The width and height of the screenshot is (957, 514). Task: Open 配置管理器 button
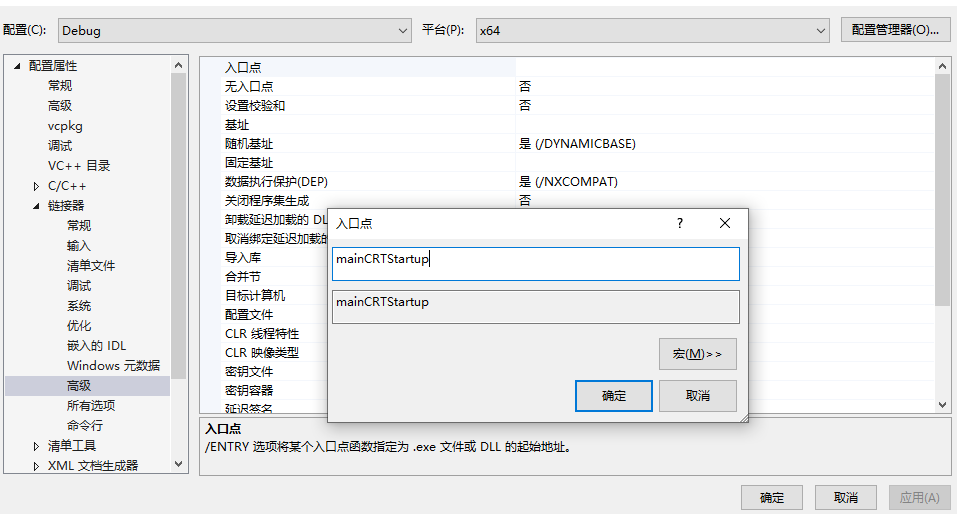[x=895, y=30]
